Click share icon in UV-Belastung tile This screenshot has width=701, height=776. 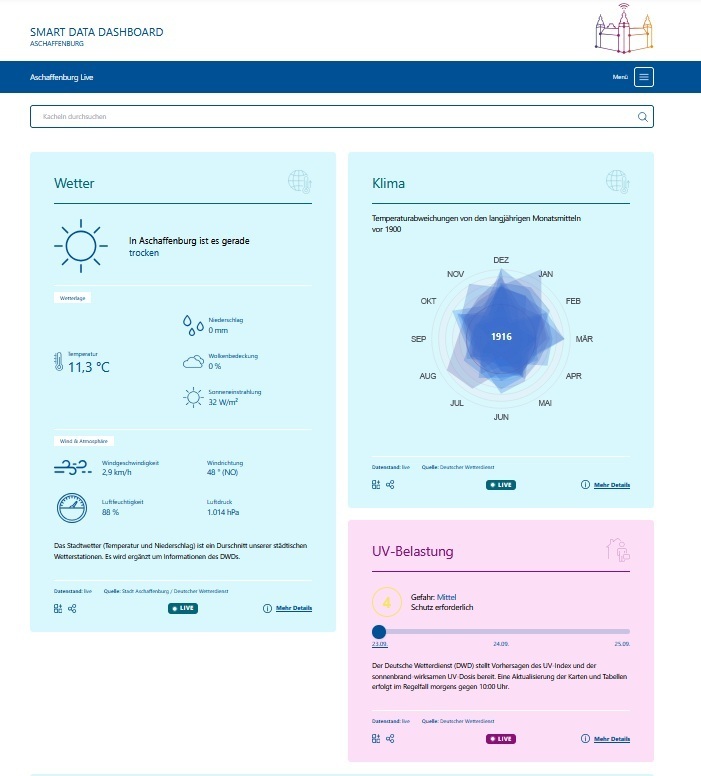coord(390,738)
